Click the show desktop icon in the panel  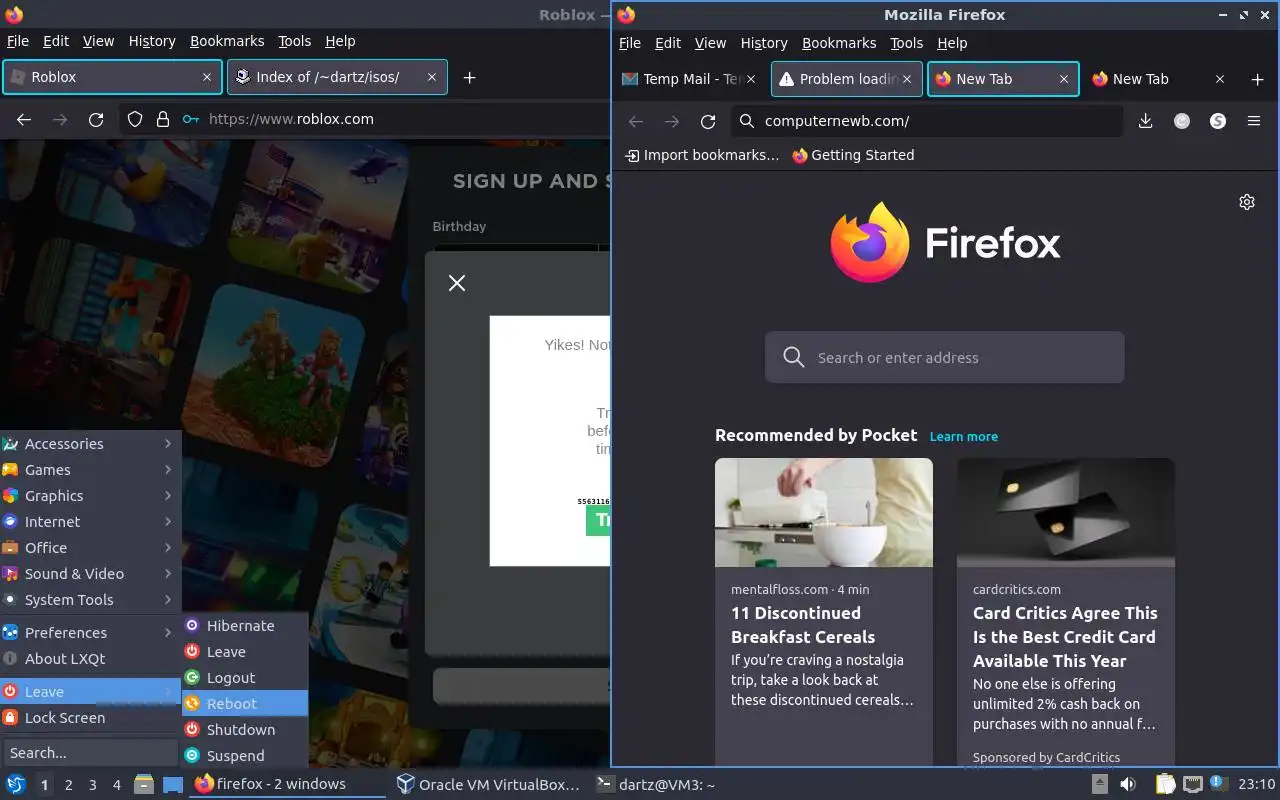pos(173,784)
